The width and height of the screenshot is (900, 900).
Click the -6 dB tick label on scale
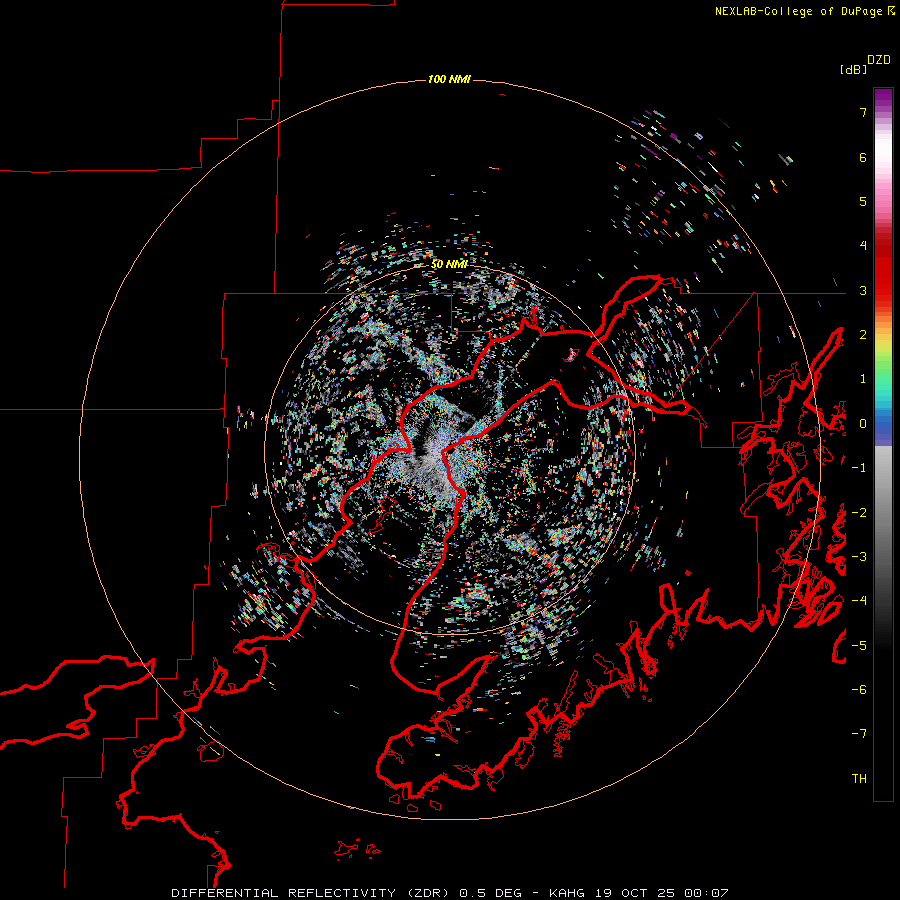tap(859, 689)
